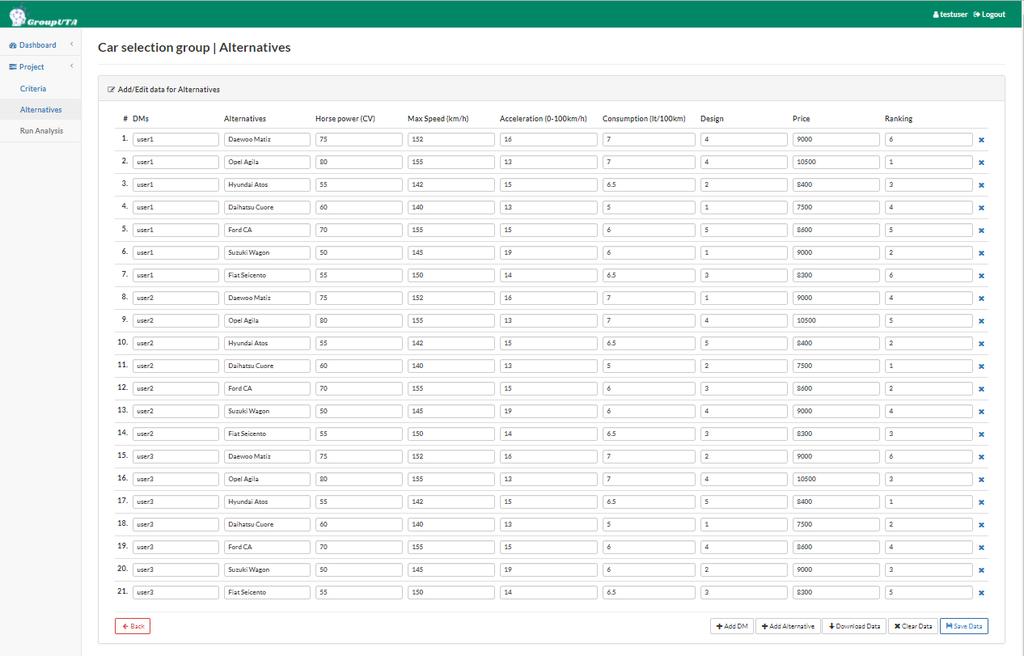Image resolution: width=1024 pixels, height=656 pixels.
Task: Open Dashboard in the sidebar
Action: pos(33,45)
